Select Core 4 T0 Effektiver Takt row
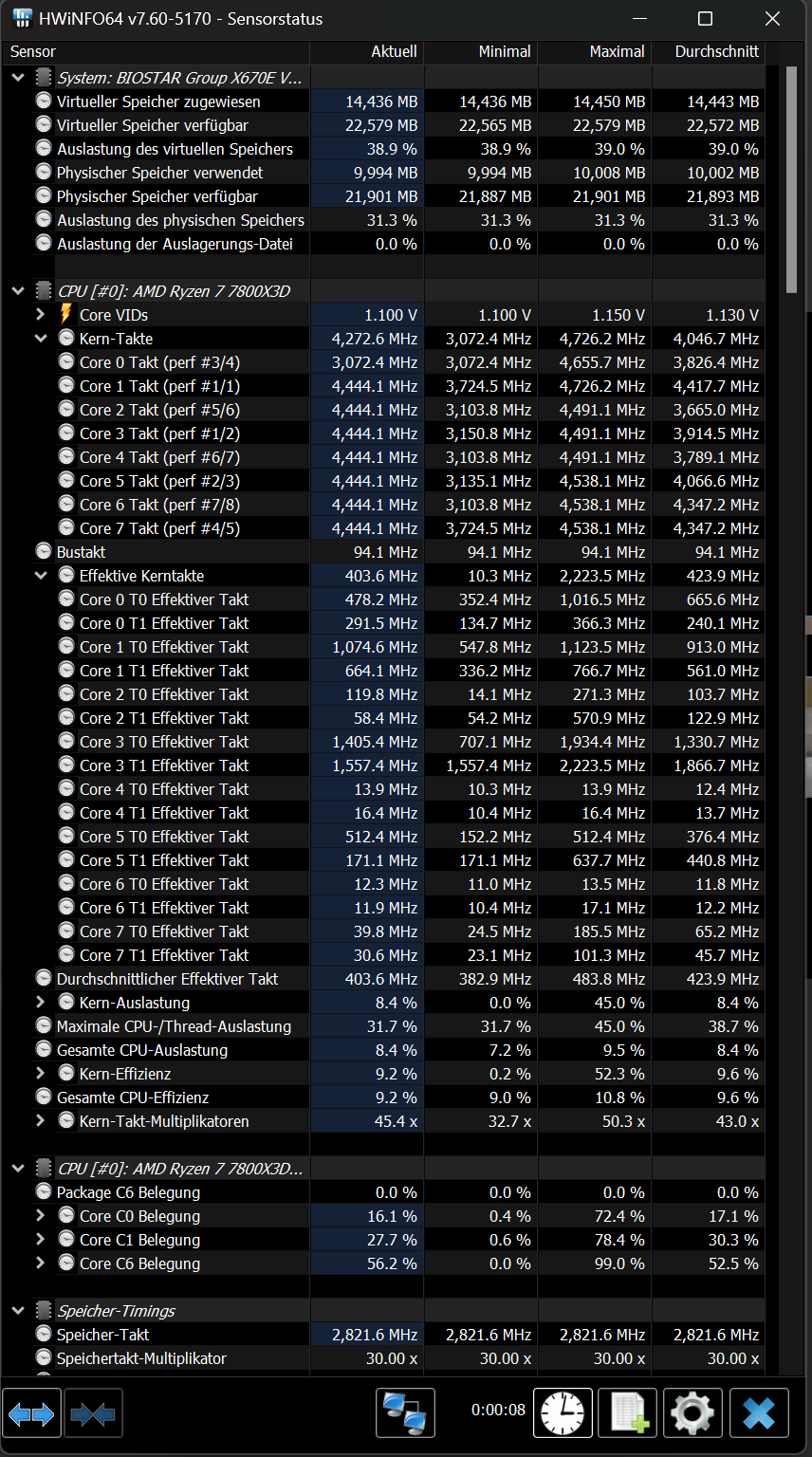 coord(384,788)
